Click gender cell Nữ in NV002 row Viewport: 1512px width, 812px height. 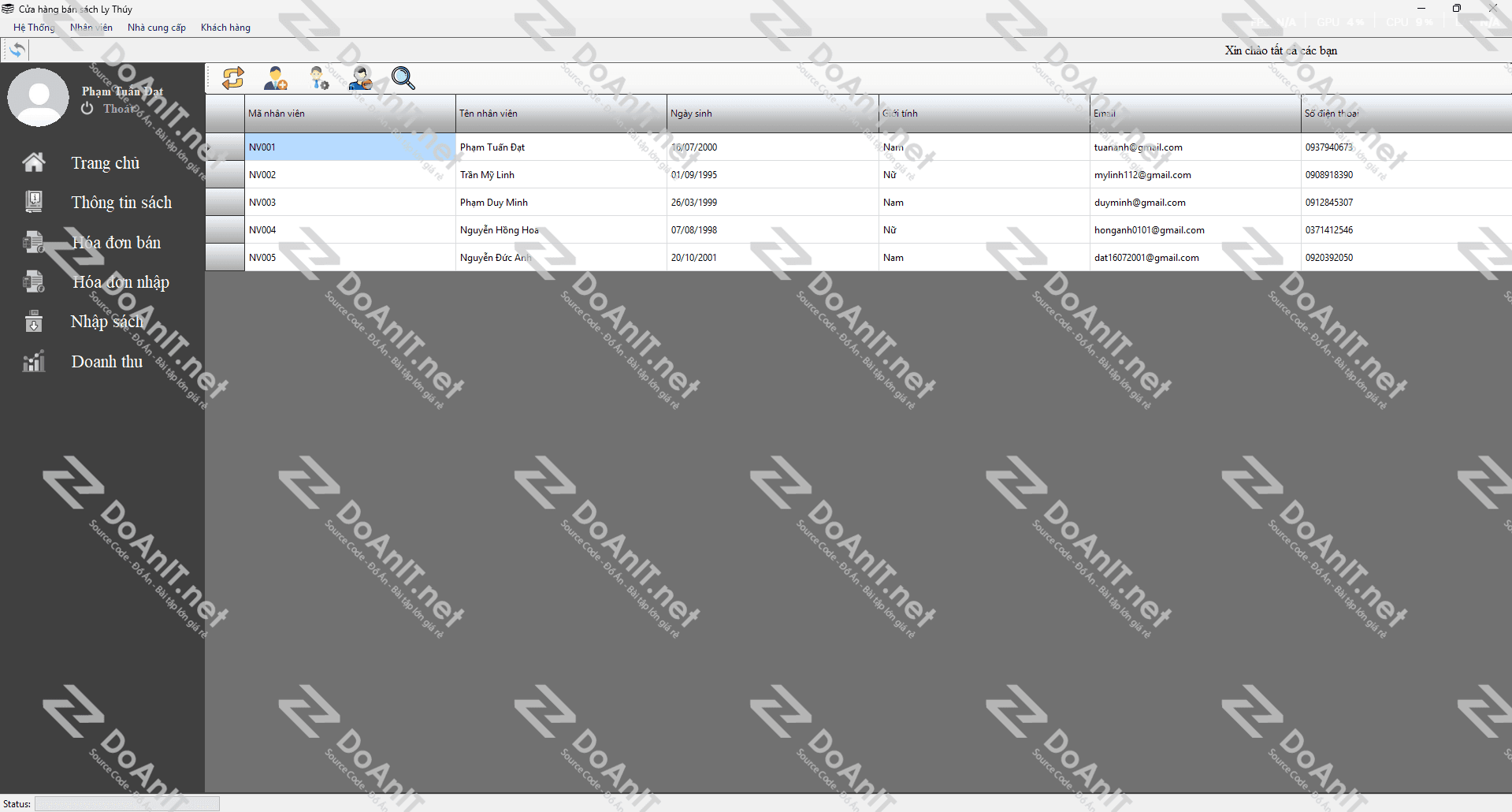click(x=984, y=175)
